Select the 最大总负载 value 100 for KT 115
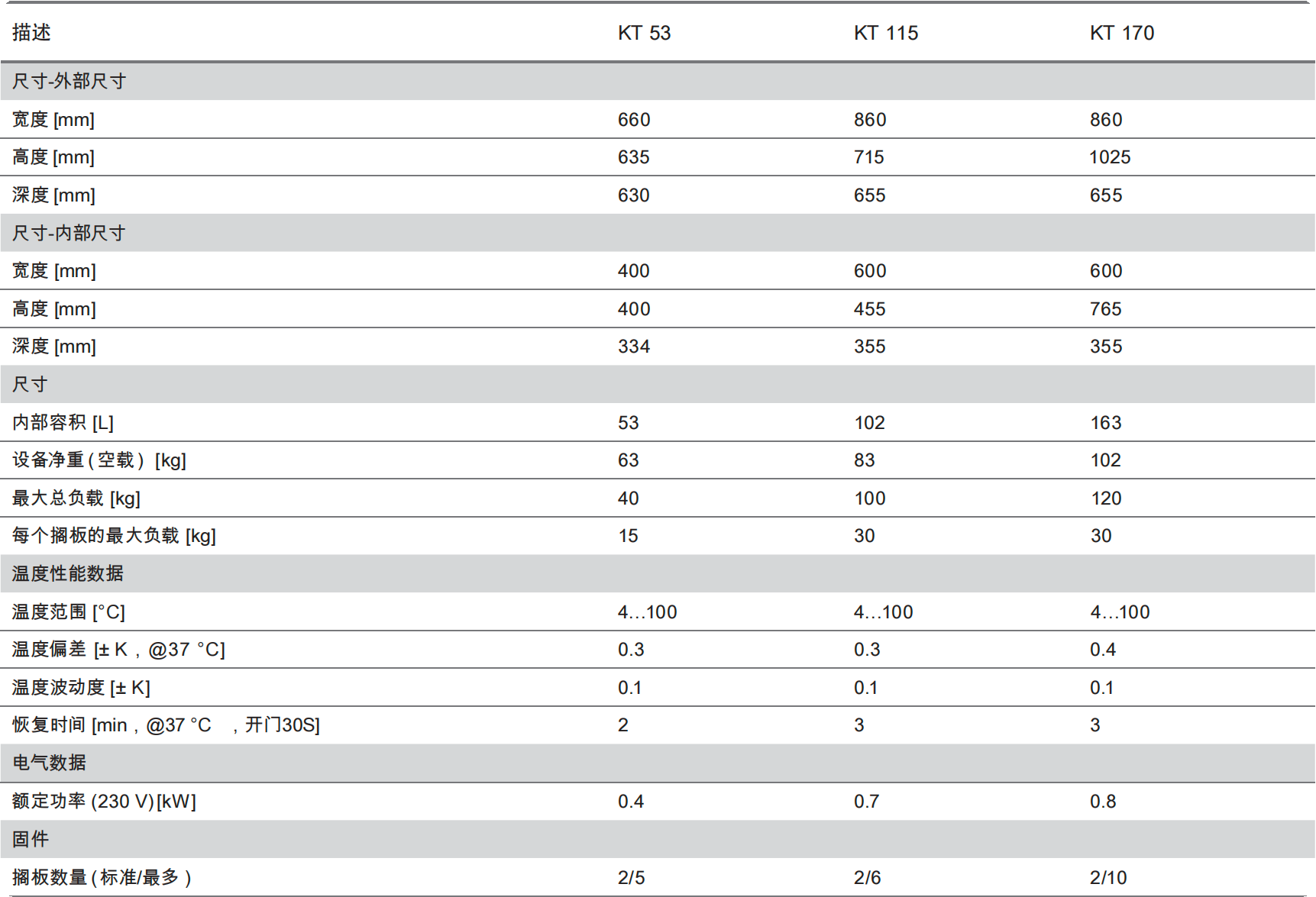The height and width of the screenshot is (897, 1316). (869, 499)
